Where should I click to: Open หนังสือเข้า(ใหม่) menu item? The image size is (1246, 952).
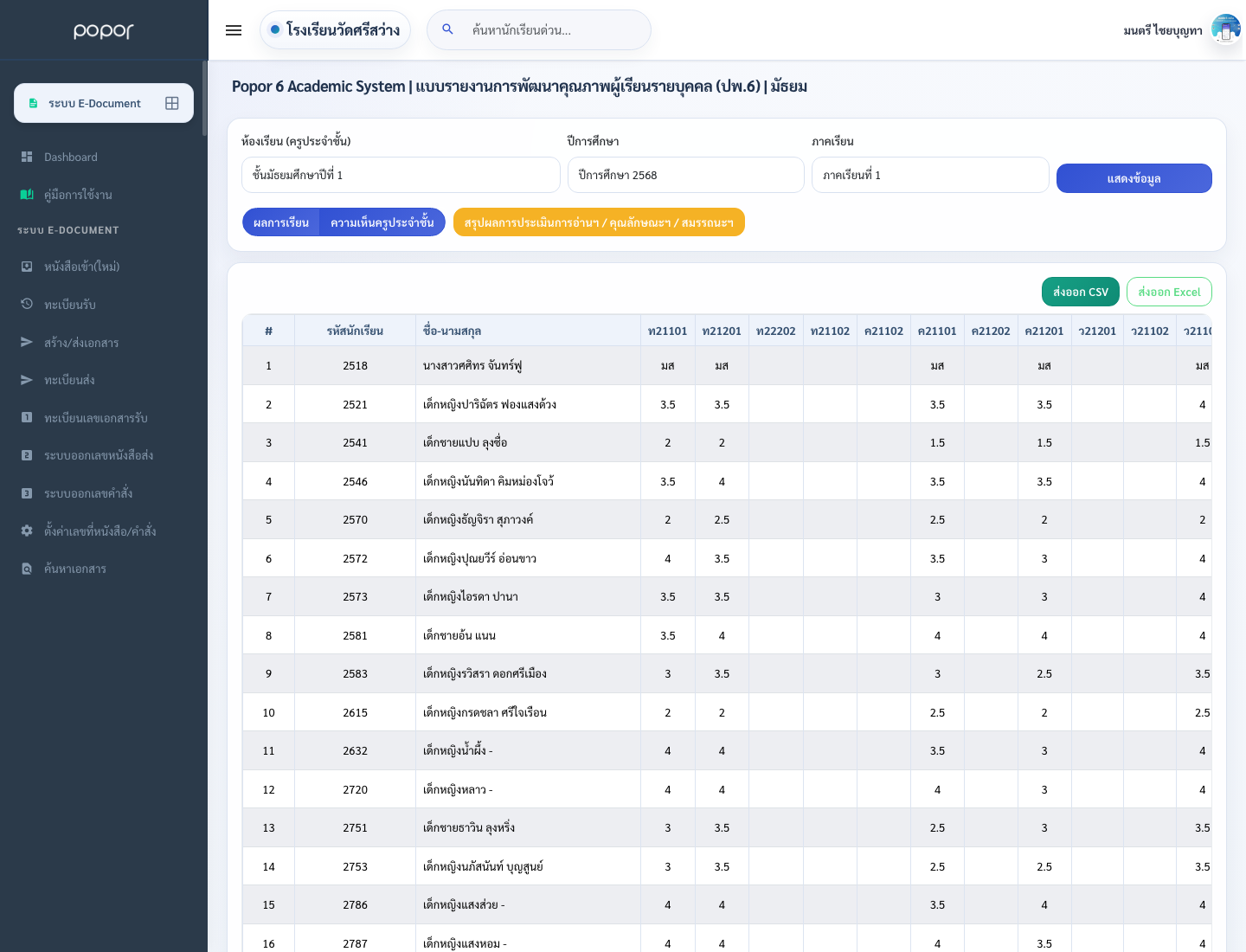(104, 267)
